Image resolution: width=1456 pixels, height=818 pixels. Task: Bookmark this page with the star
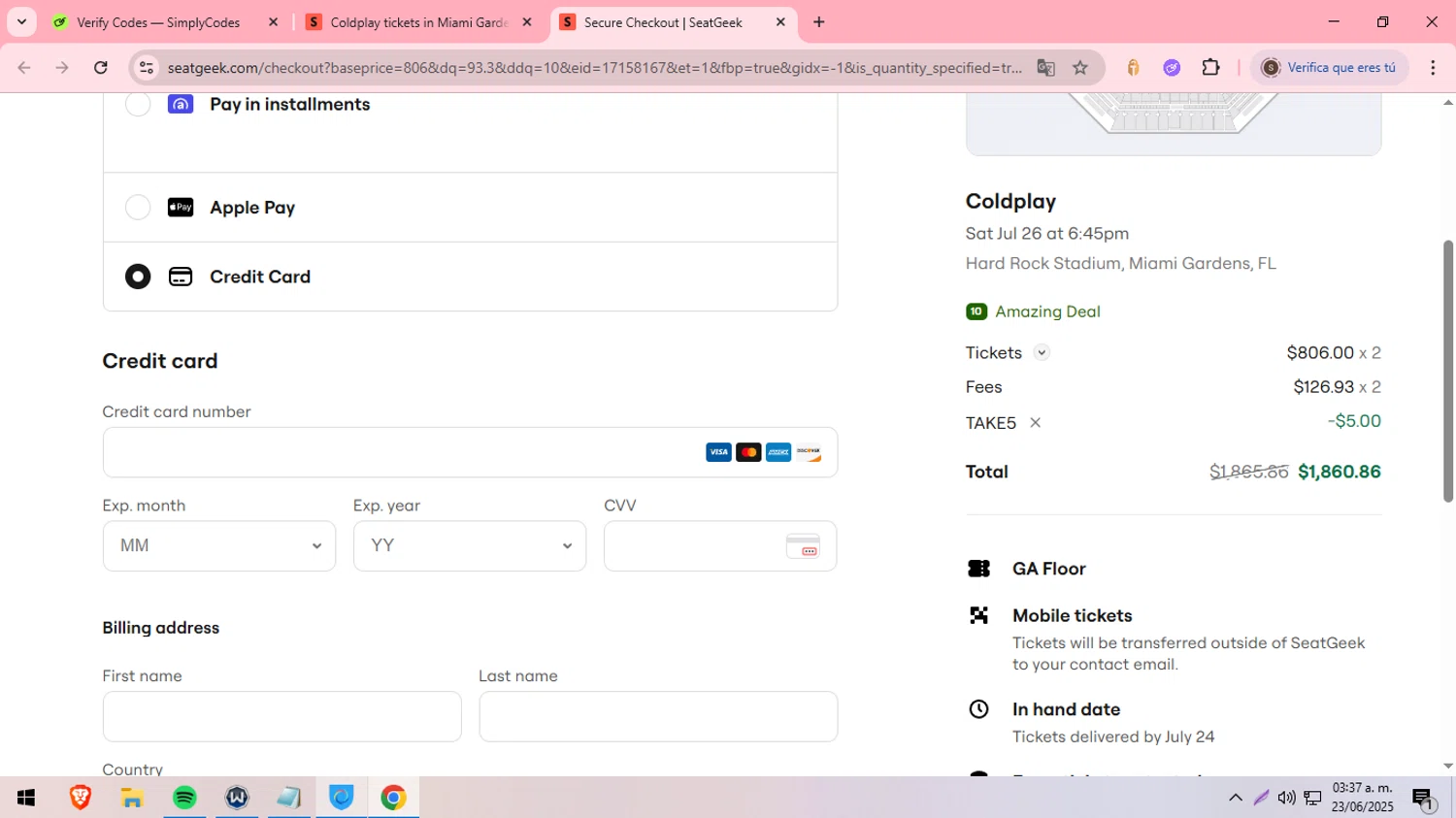(1080, 68)
